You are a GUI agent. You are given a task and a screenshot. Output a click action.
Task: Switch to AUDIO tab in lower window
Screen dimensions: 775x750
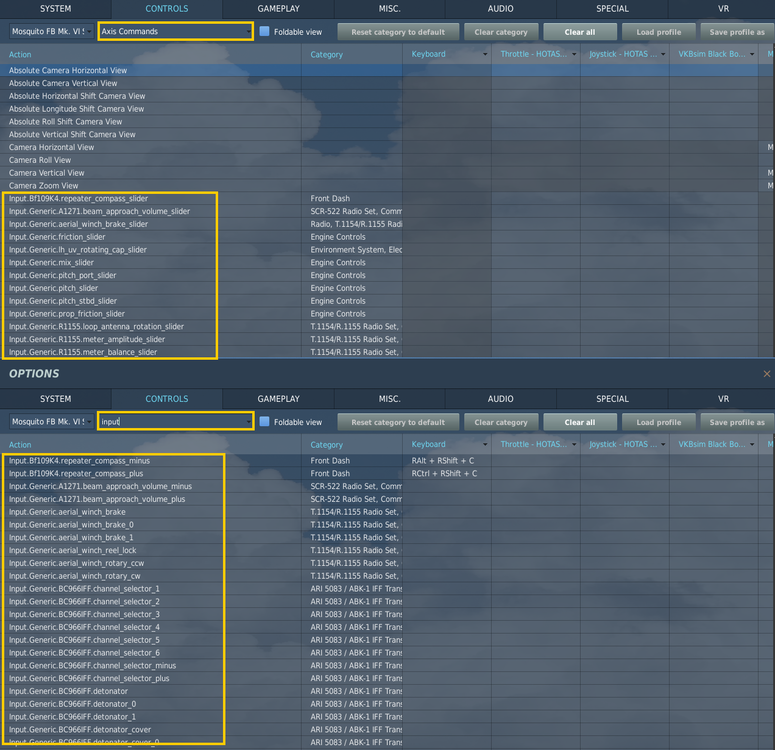coord(501,399)
